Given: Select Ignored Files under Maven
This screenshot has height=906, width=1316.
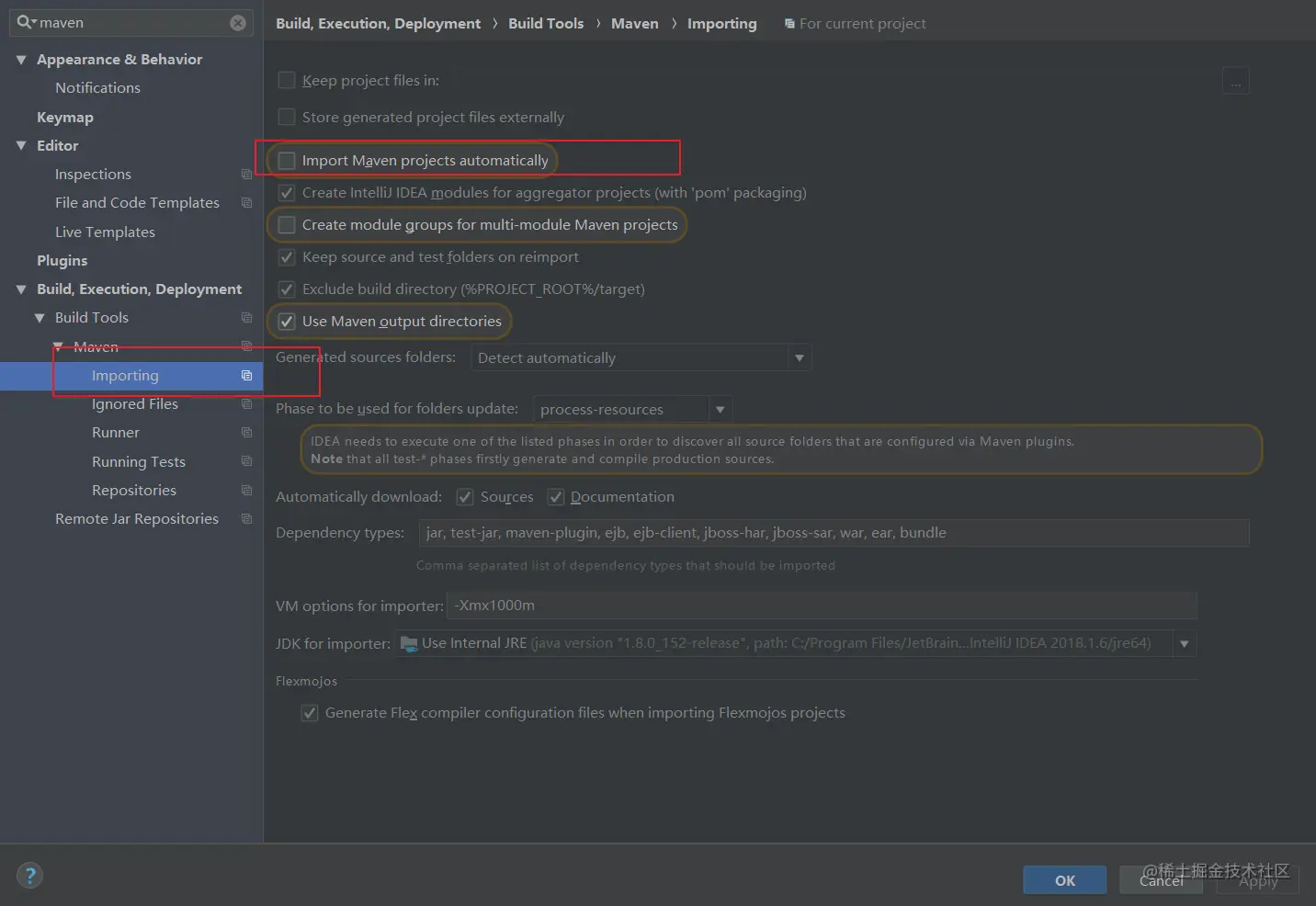Looking at the screenshot, I should pos(135,404).
